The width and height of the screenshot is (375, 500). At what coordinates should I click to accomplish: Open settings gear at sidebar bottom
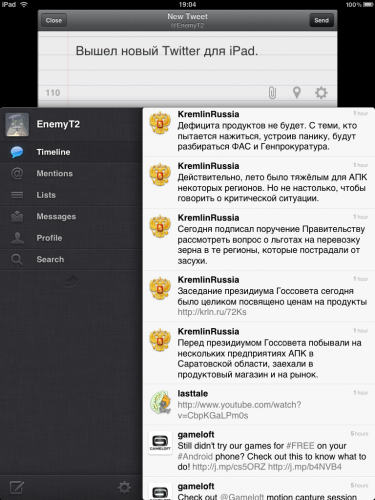124,487
